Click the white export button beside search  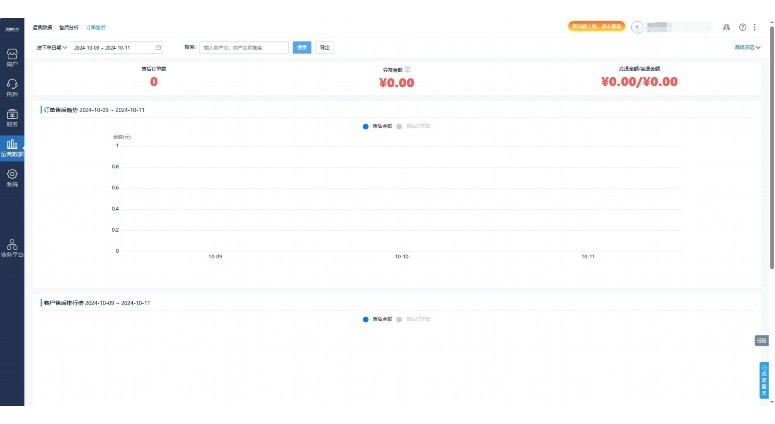pos(324,47)
